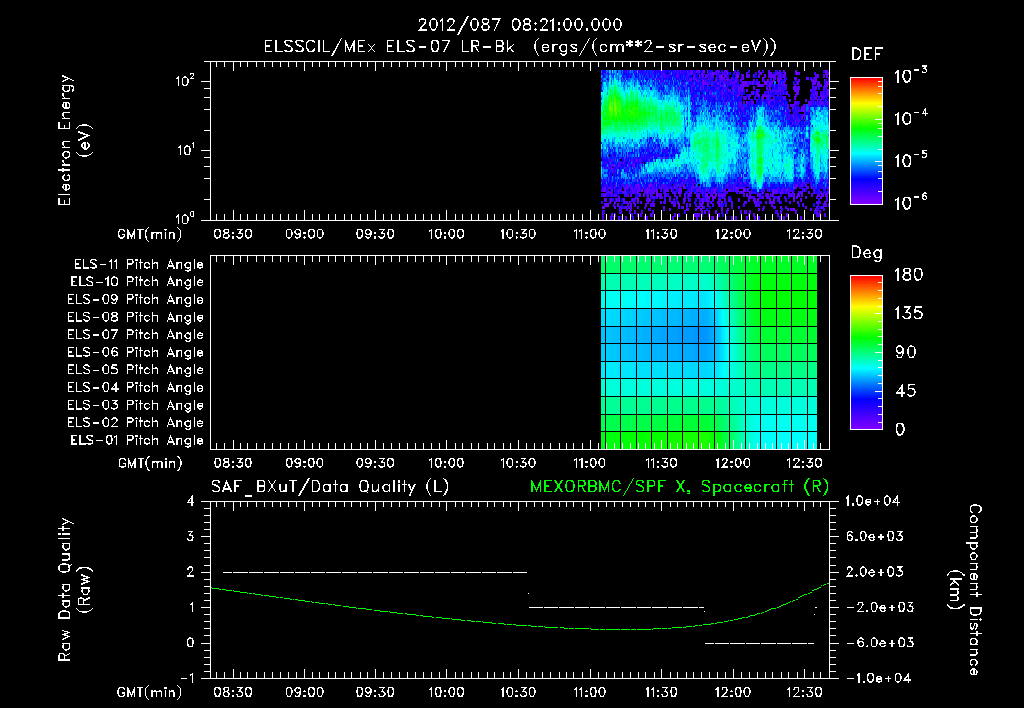Click the 45 value on the Deg scale

point(906,391)
